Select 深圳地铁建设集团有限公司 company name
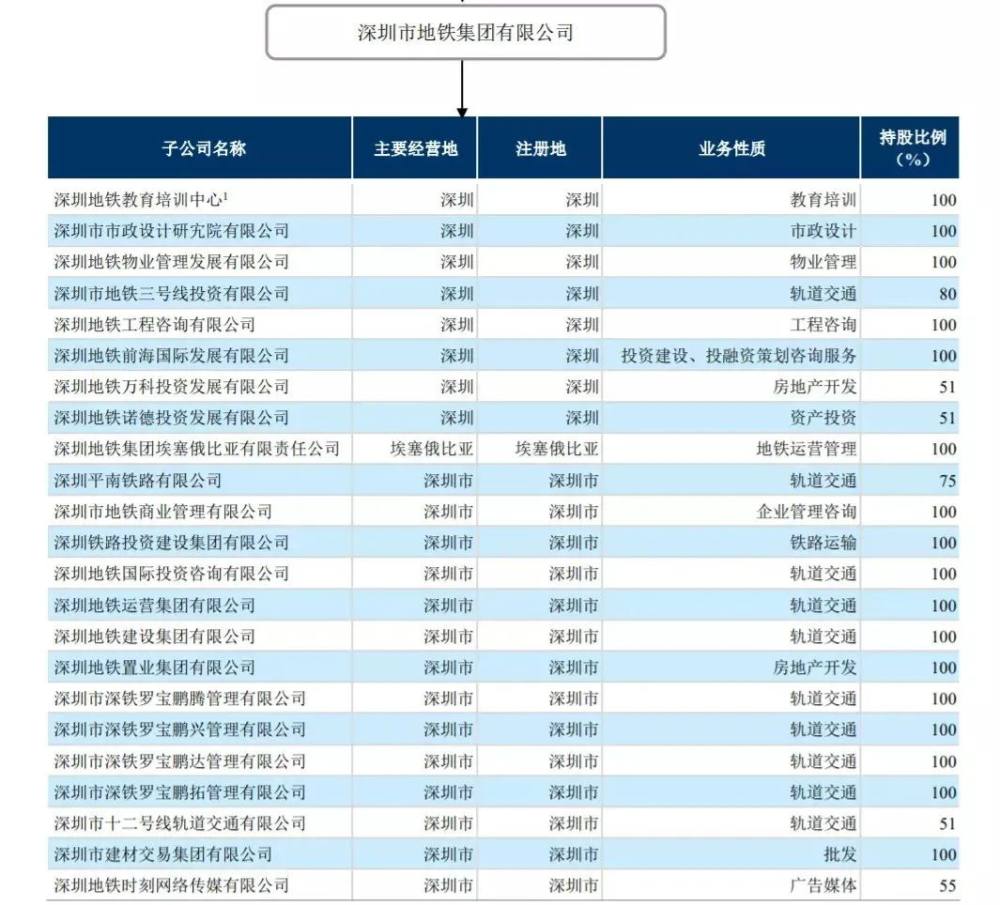This screenshot has width=1000, height=905. (154, 636)
